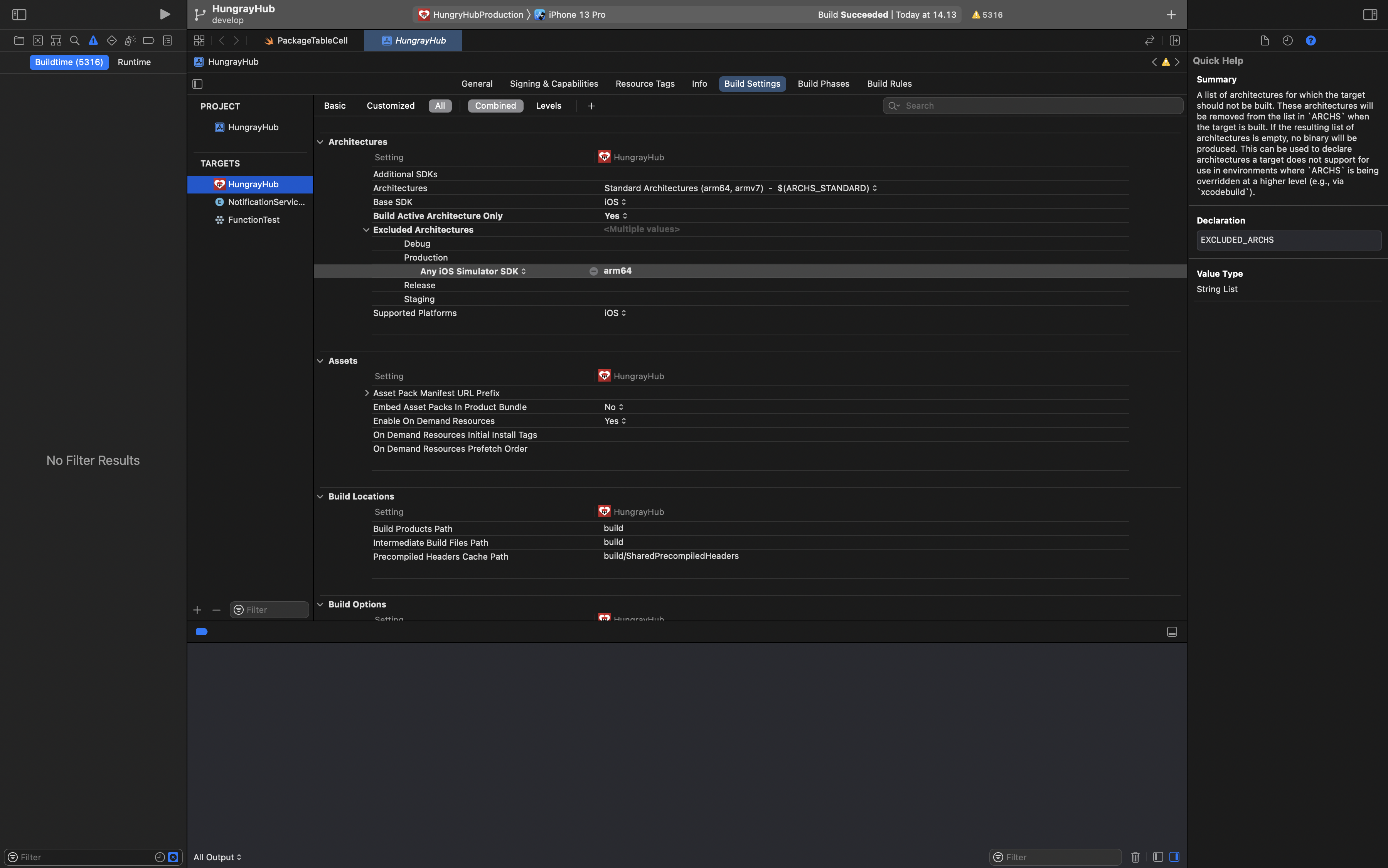Open the Issue navigator warning icon
The image size is (1388, 868).
pyautogui.click(x=93, y=41)
